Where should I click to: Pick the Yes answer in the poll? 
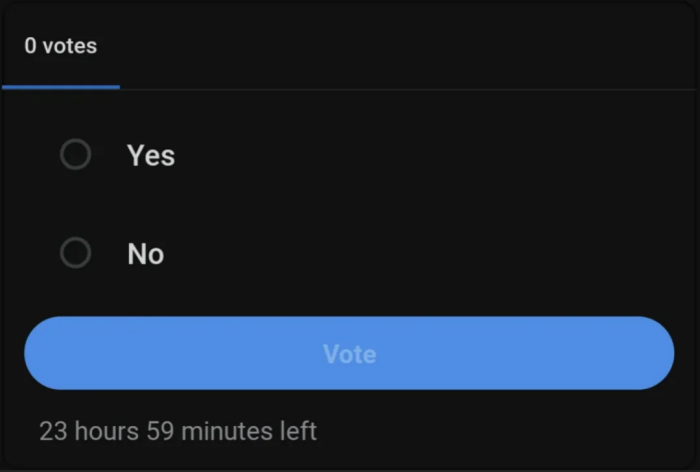(x=151, y=155)
